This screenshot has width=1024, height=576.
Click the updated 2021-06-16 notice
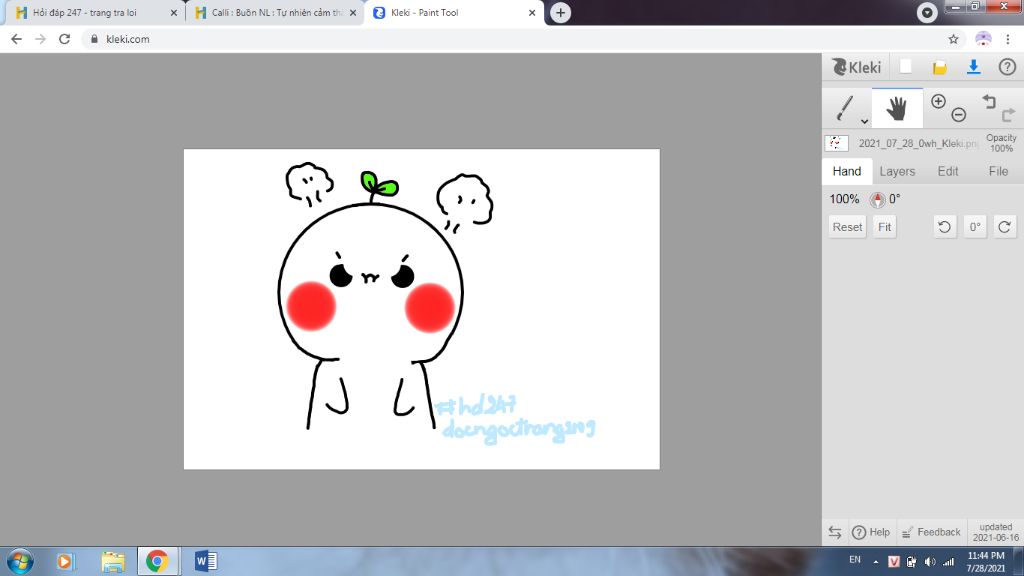[x=995, y=532]
